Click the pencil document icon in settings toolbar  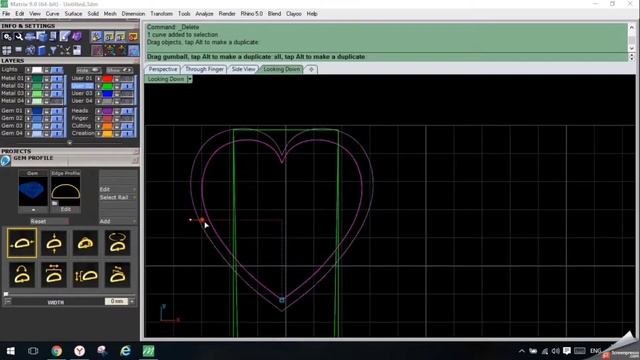click(65, 37)
